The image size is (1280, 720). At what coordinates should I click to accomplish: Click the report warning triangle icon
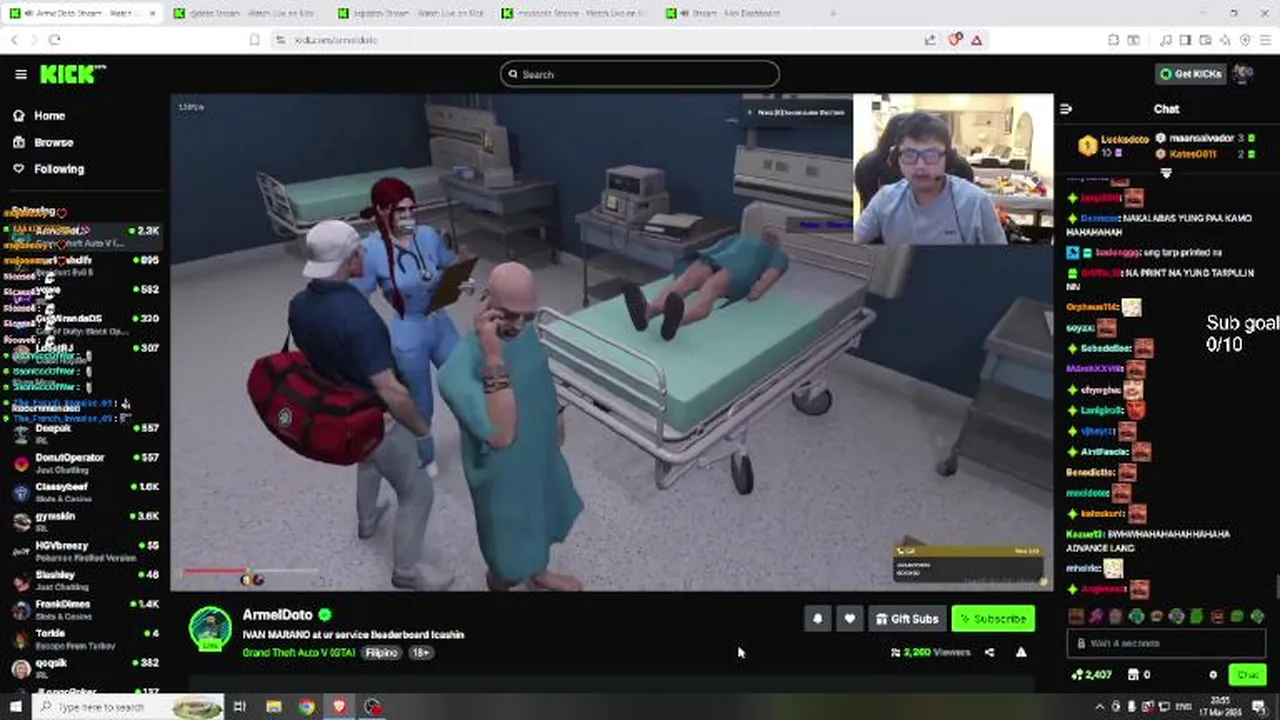click(x=1021, y=652)
